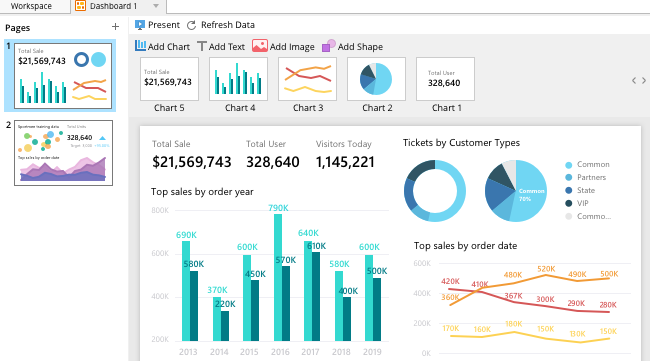Switch to the Workspace tab
Viewport: 650px width, 361px height.
pyautogui.click(x=32, y=6)
